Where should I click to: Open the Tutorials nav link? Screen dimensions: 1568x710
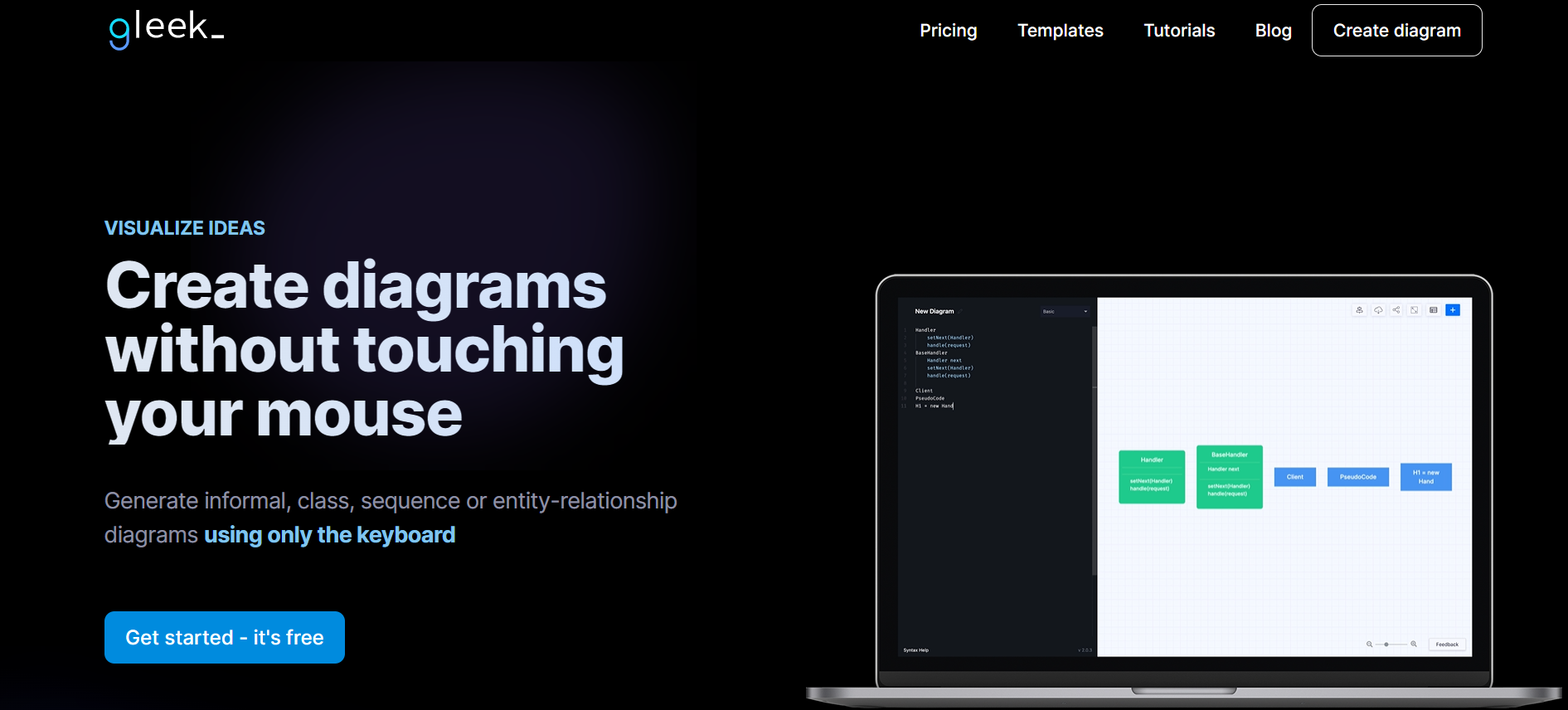point(1178,31)
